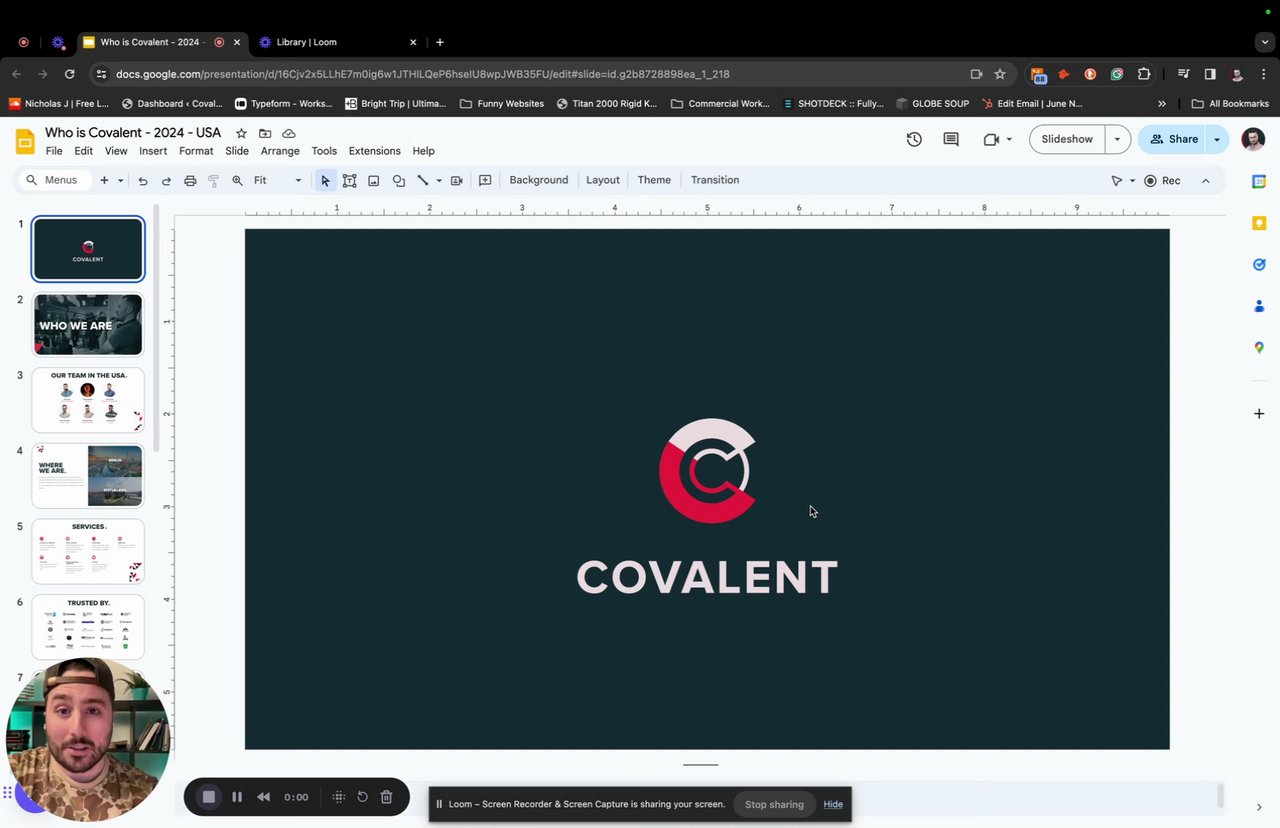Click the Undo arrow in the Slides toolbar
Screen dimensions: 1280x828
tap(143, 181)
